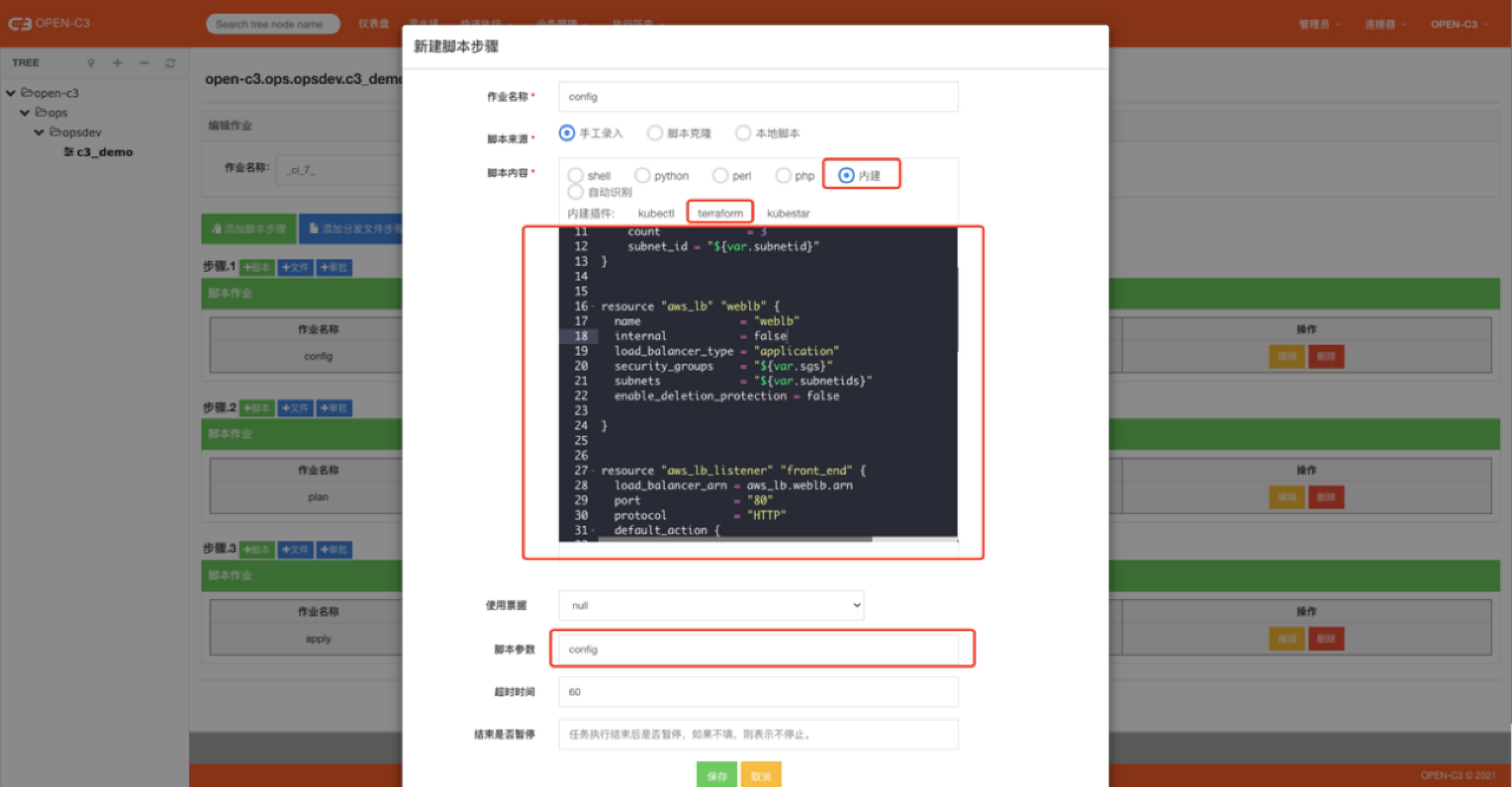
Task: Collapse the opsdev tree node
Action: point(39,132)
